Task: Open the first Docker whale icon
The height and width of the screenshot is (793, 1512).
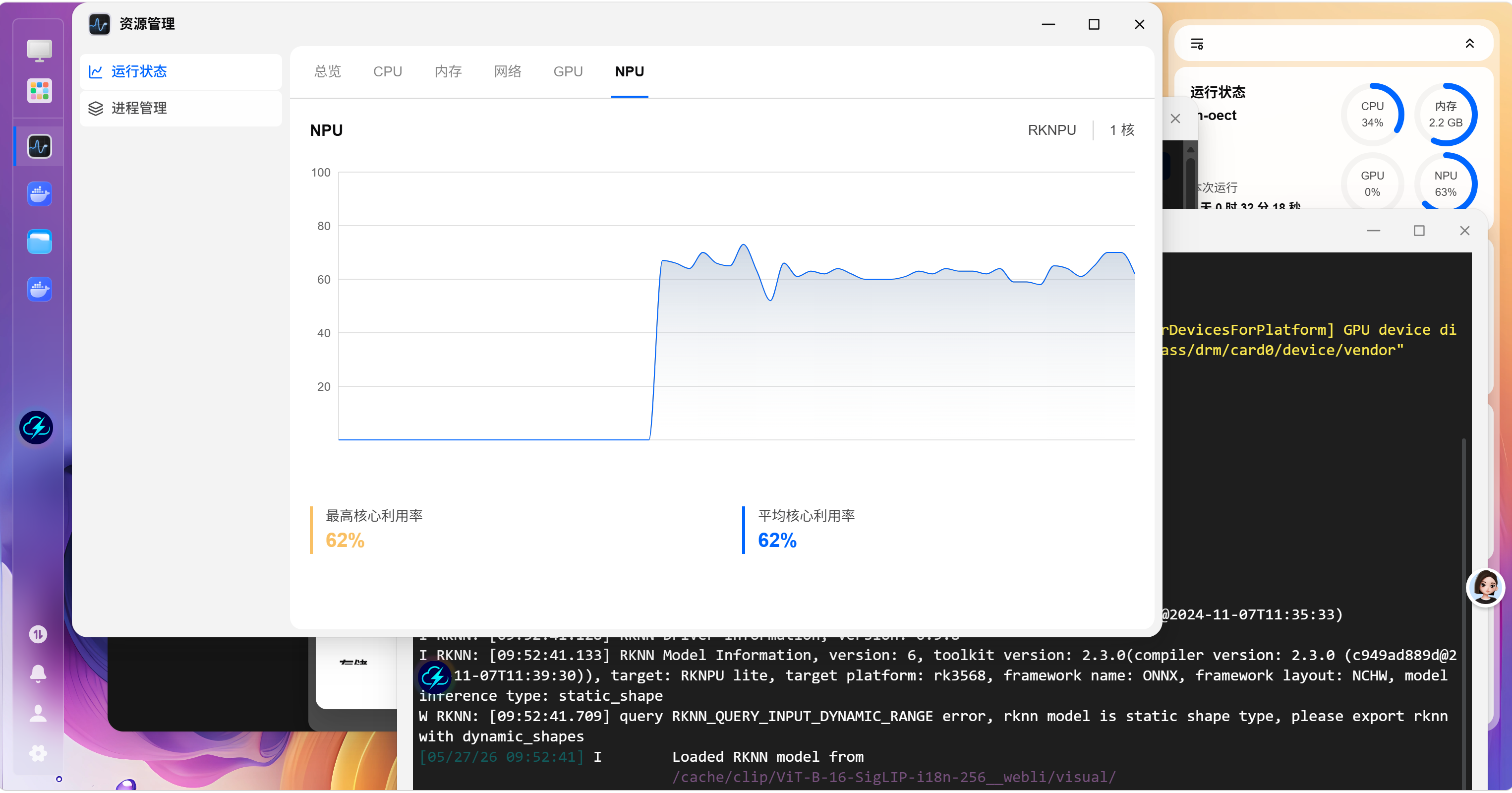Action: pos(39,194)
